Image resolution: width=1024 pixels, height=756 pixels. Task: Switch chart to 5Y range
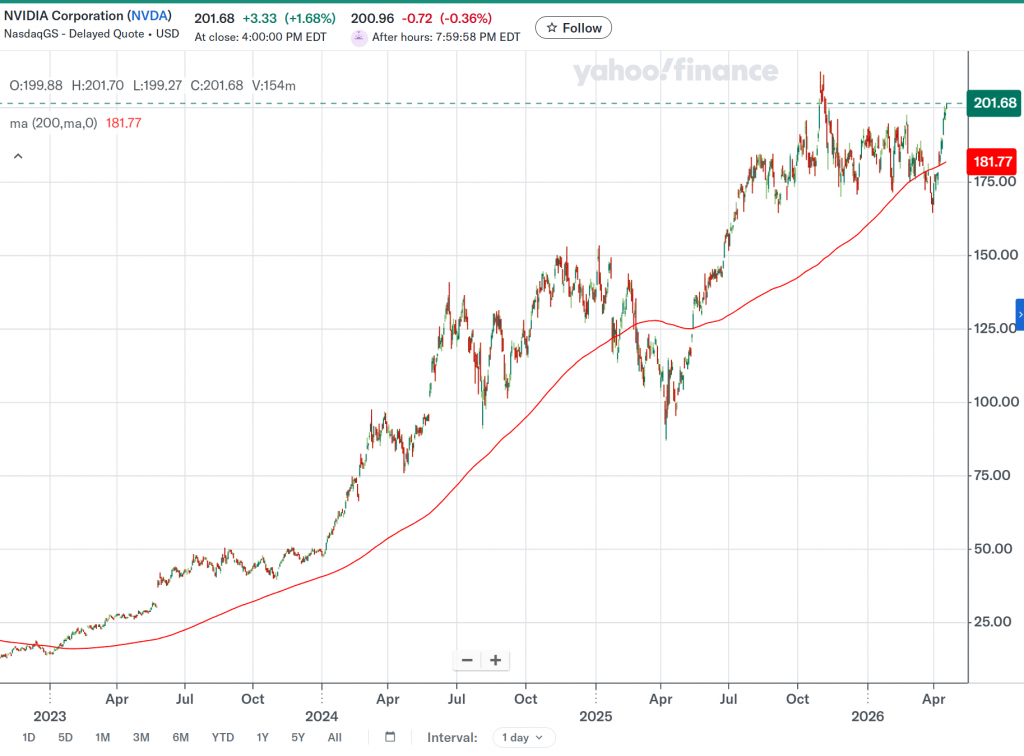[x=298, y=737]
